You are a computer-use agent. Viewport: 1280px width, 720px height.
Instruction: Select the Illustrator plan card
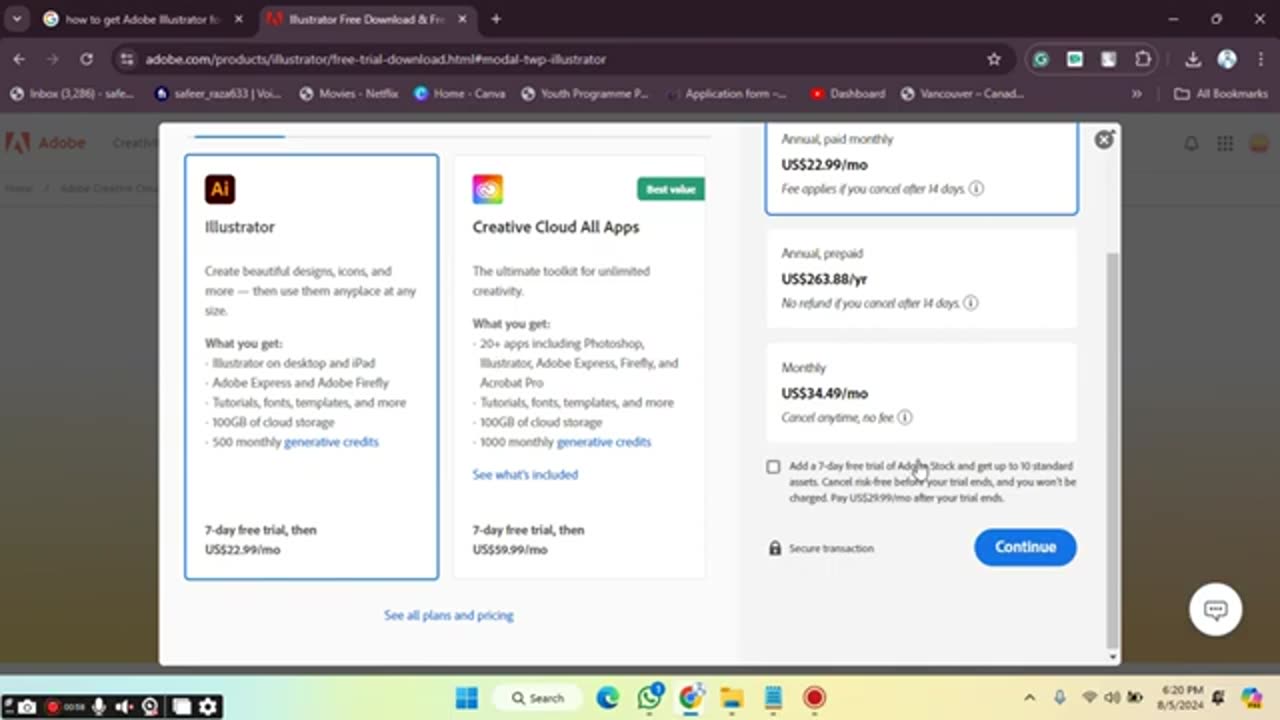pyautogui.click(x=311, y=367)
